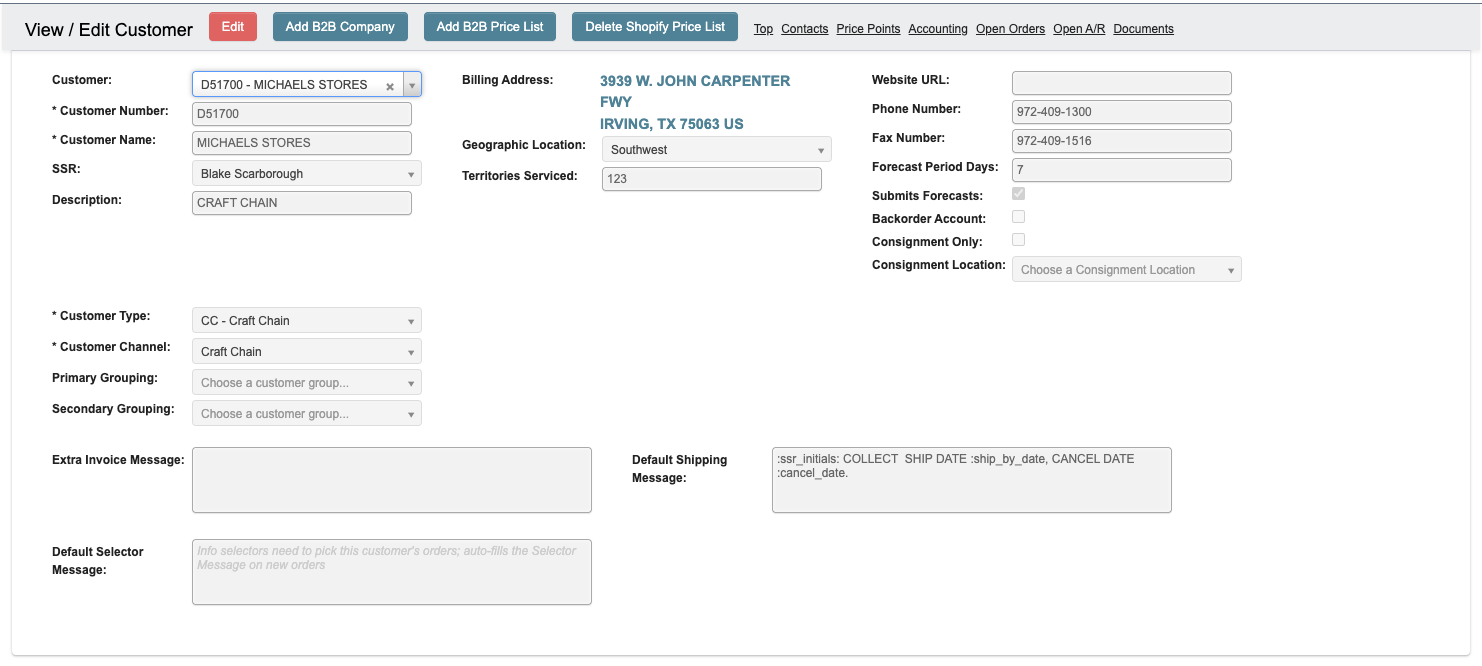
Task: Go to Contacts section link
Action: coord(805,29)
